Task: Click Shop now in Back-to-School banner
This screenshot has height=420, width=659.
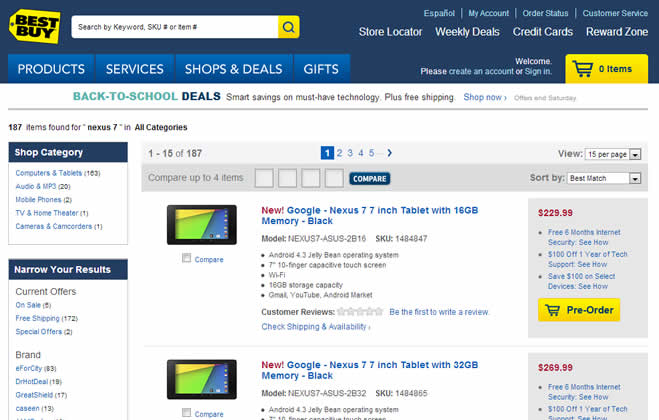Action: point(485,97)
